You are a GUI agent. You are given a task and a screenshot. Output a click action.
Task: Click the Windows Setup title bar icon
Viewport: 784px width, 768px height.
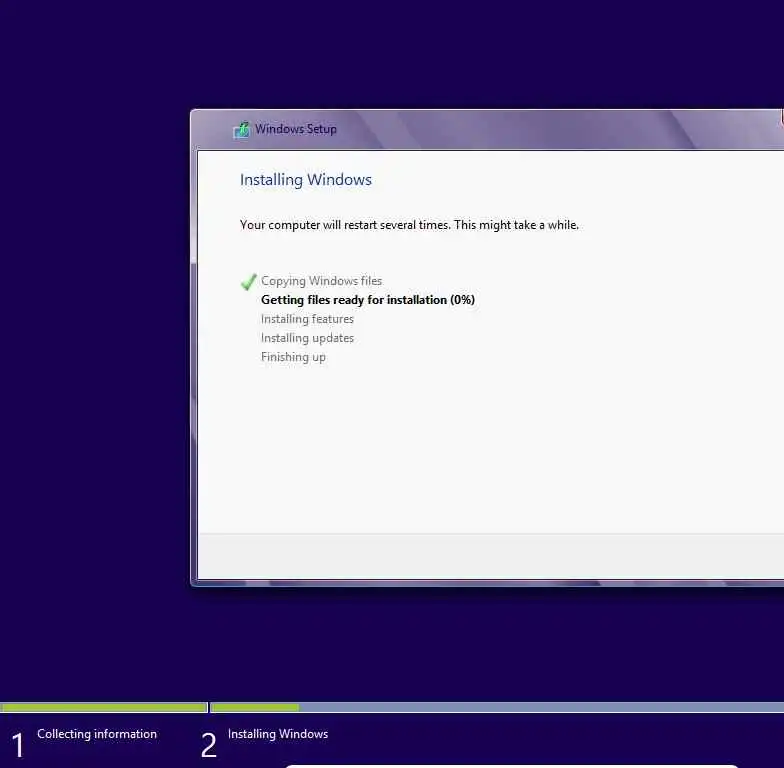click(242, 130)
